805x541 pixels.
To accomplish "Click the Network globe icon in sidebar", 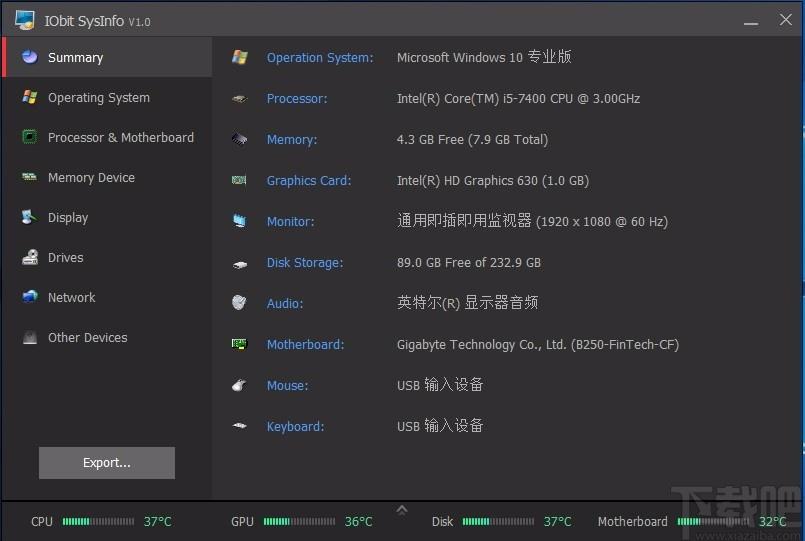I will tap(30, 297).
